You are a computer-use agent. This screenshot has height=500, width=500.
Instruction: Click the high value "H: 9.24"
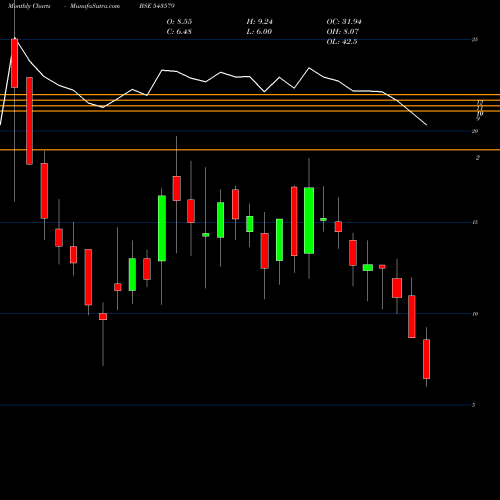click(x=260, y=22)
